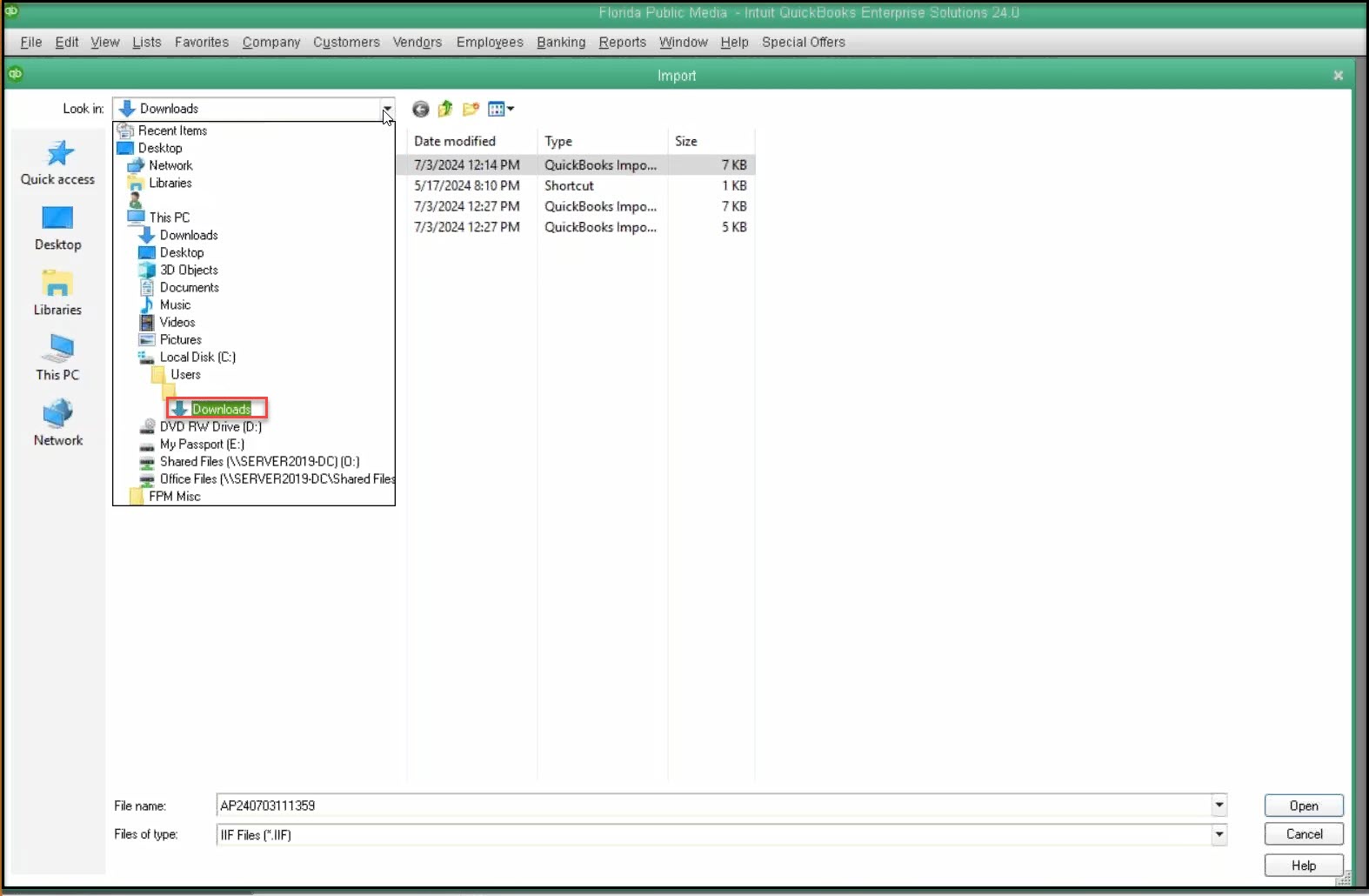
Task: Select Quick access in places bar
Action: pos(57,163)
